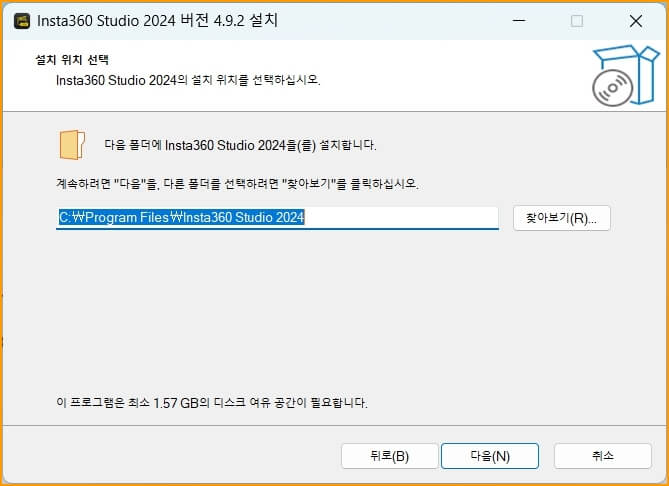Click the 1.57 GB disk space notice
This screenshot has width=669, height=486.
pyautogui.click(x=212, y=402)
